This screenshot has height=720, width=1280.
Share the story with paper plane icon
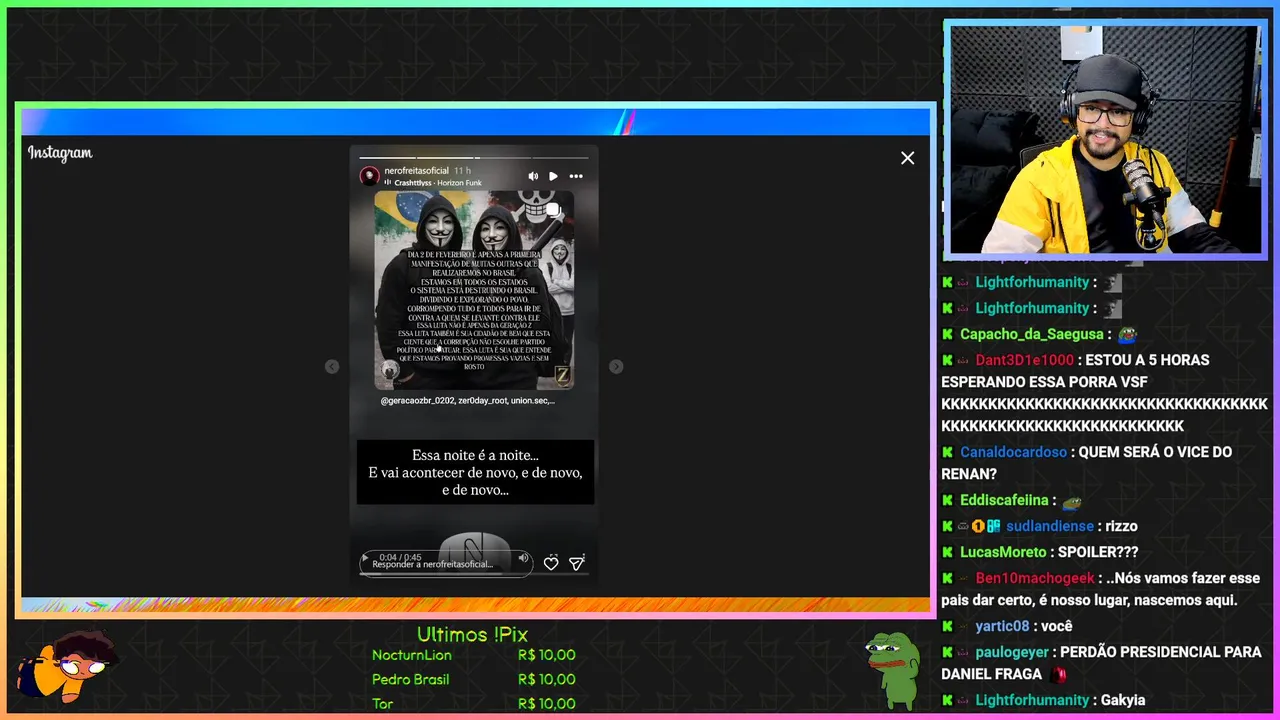577,564
